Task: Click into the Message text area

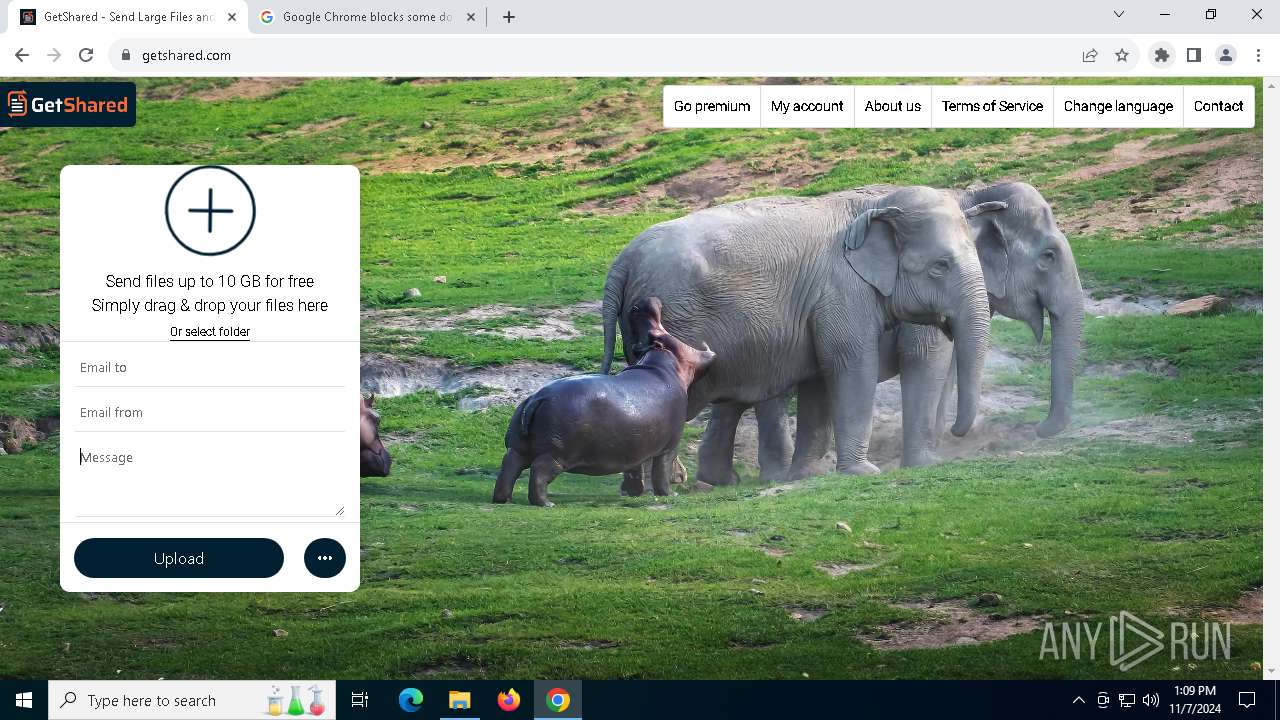Action: point(210,479)
